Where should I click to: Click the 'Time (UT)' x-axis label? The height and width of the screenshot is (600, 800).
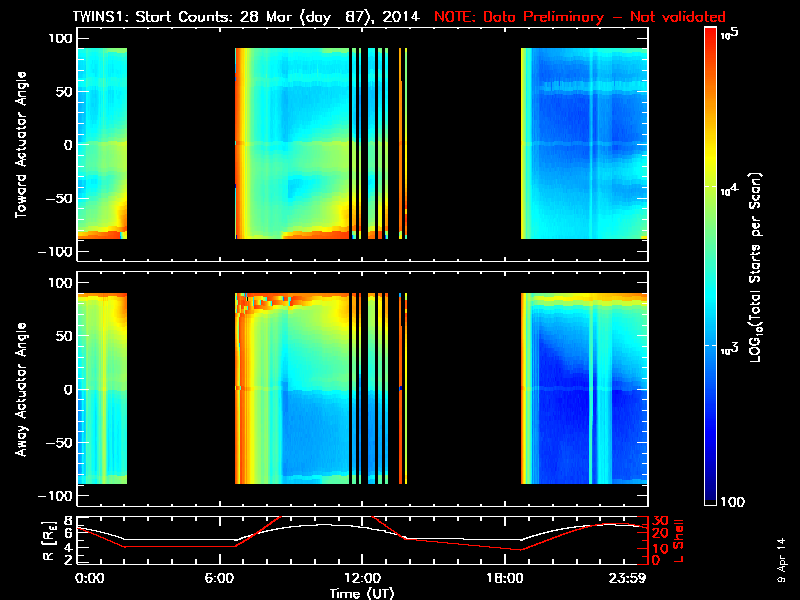coord(362,593)
